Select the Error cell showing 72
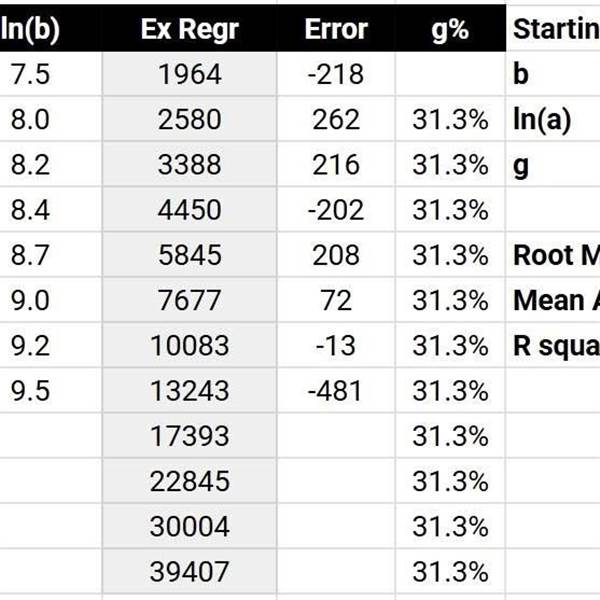 click(336, 300)
